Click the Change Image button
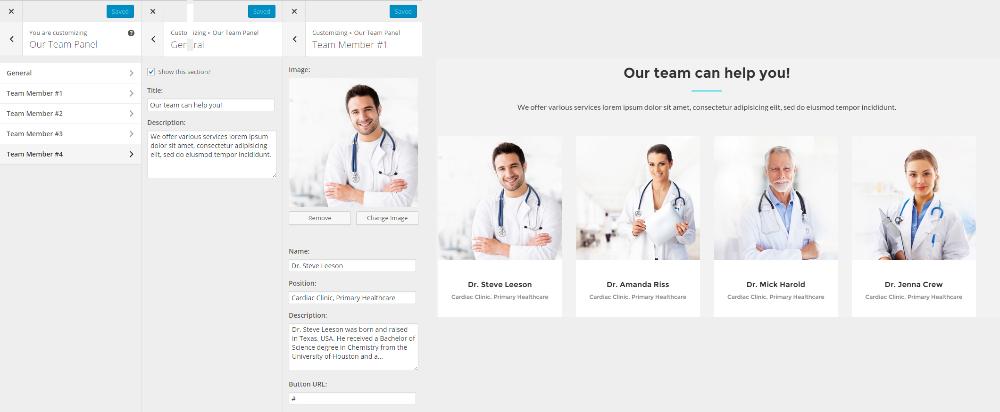1000x412 pixels. click(x=387, y=218)
